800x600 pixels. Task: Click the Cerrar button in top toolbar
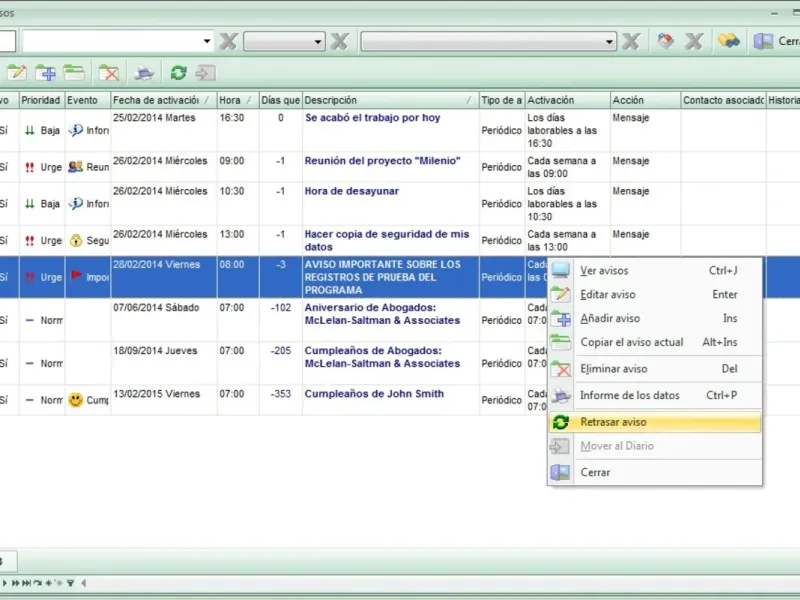point(777,41)
